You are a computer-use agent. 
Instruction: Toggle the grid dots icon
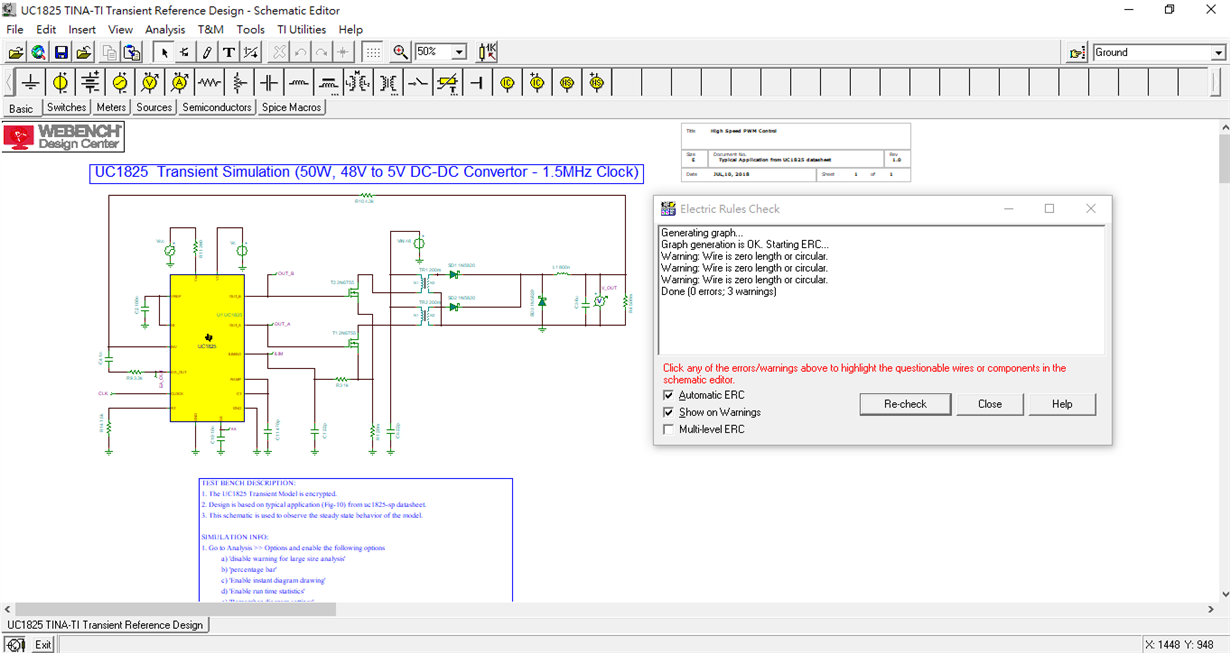click(372, 52)
